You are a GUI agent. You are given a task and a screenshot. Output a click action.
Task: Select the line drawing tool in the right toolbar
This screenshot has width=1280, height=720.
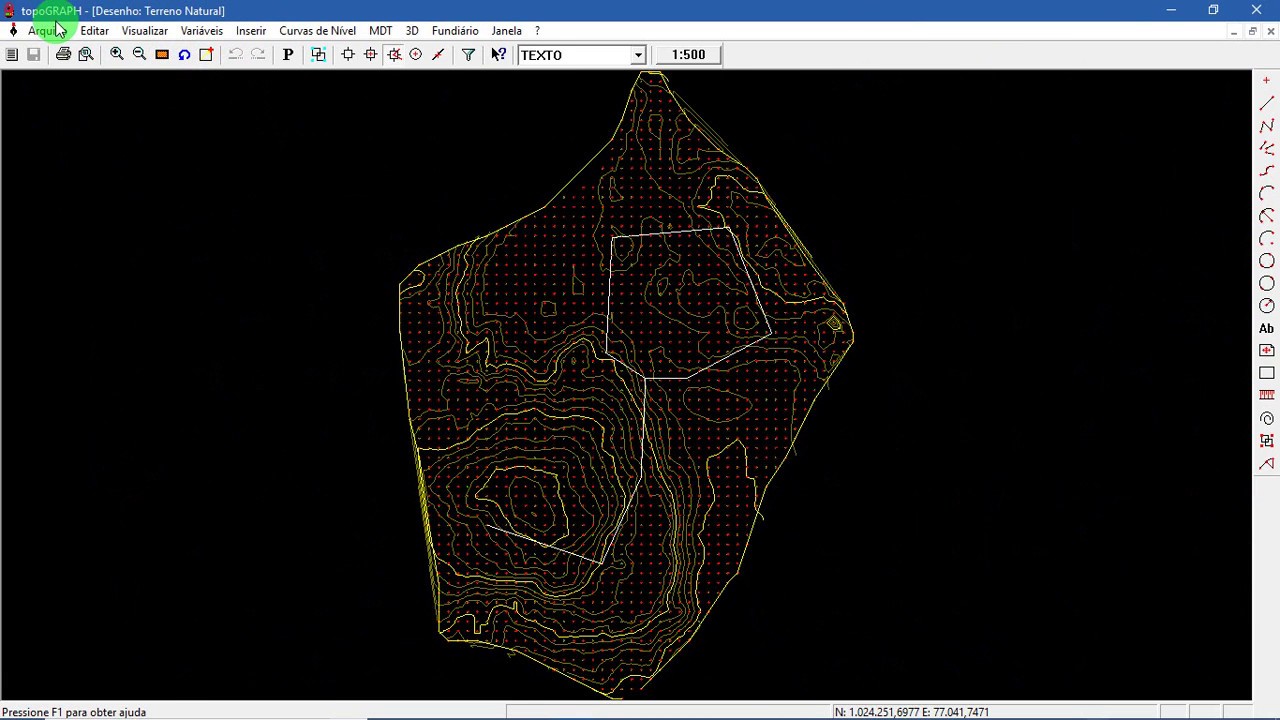coord(1266,103)
